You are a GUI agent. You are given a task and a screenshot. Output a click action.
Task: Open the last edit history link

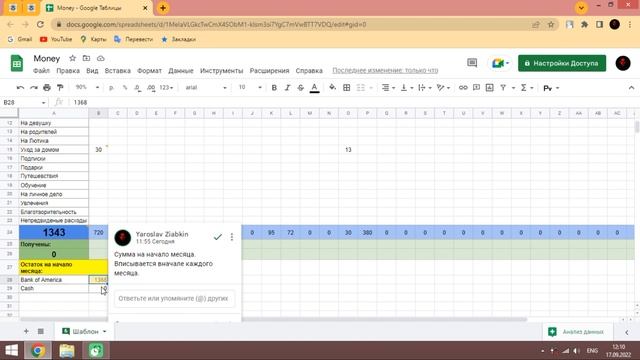385,71
